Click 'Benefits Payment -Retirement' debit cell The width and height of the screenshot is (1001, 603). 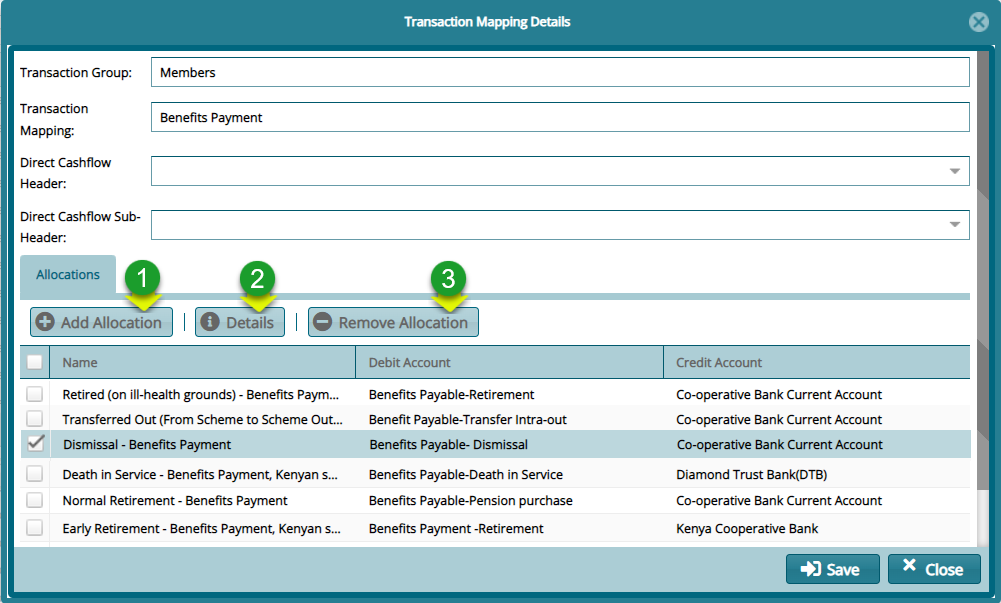[456, 528]
